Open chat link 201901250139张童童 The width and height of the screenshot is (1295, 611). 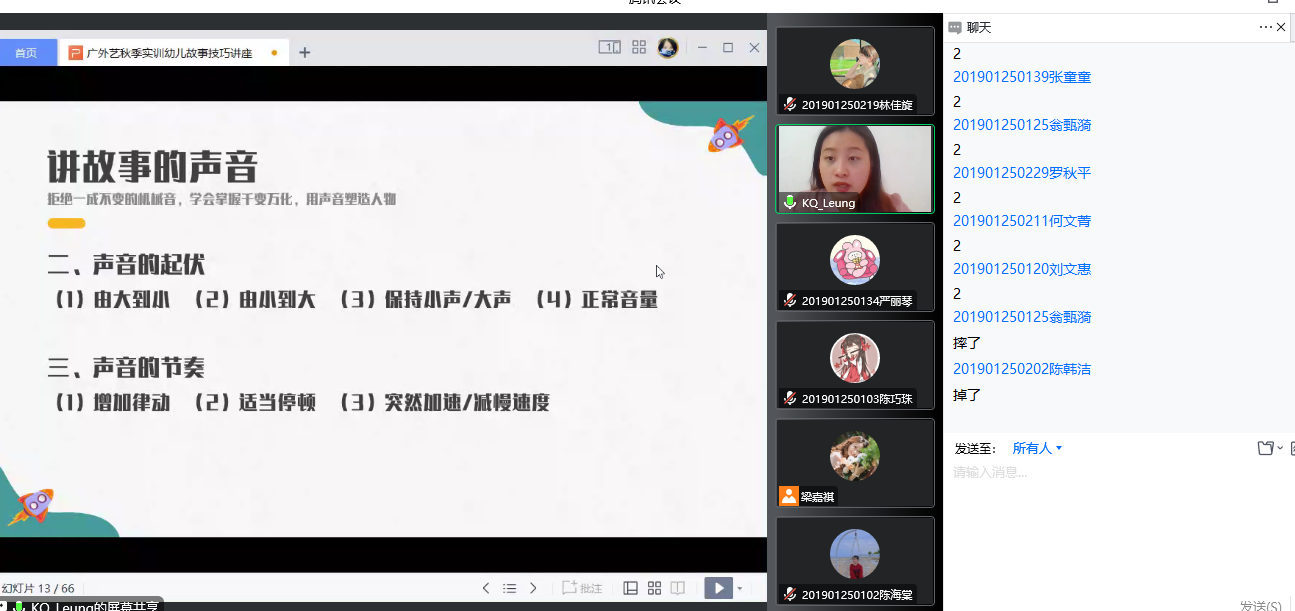tap(1021, 76)
